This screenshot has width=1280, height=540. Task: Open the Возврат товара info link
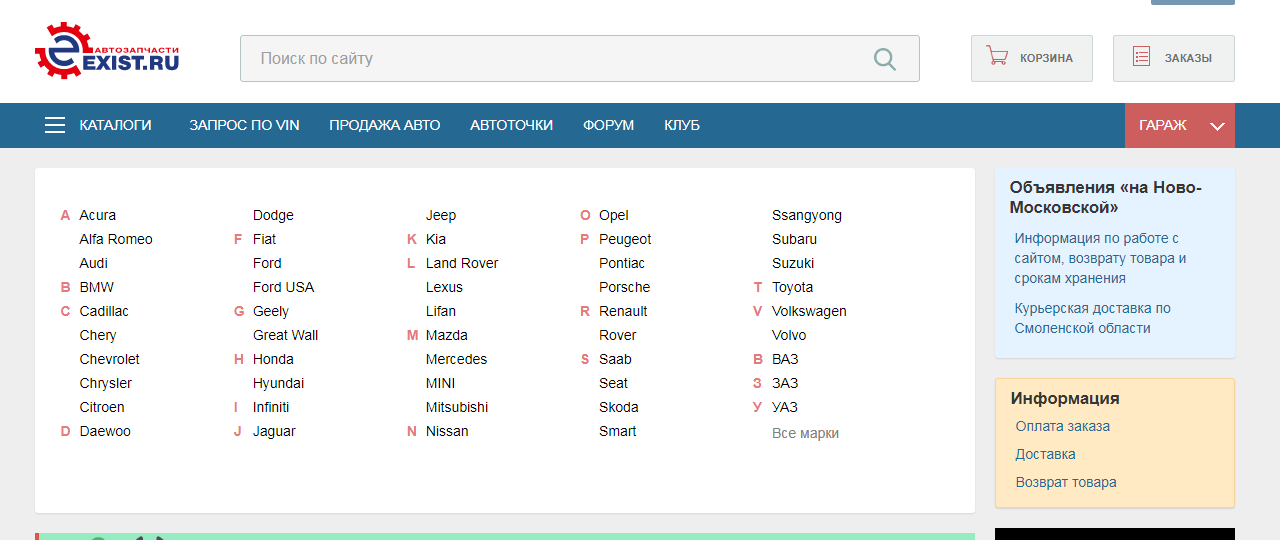point(1066,482)
